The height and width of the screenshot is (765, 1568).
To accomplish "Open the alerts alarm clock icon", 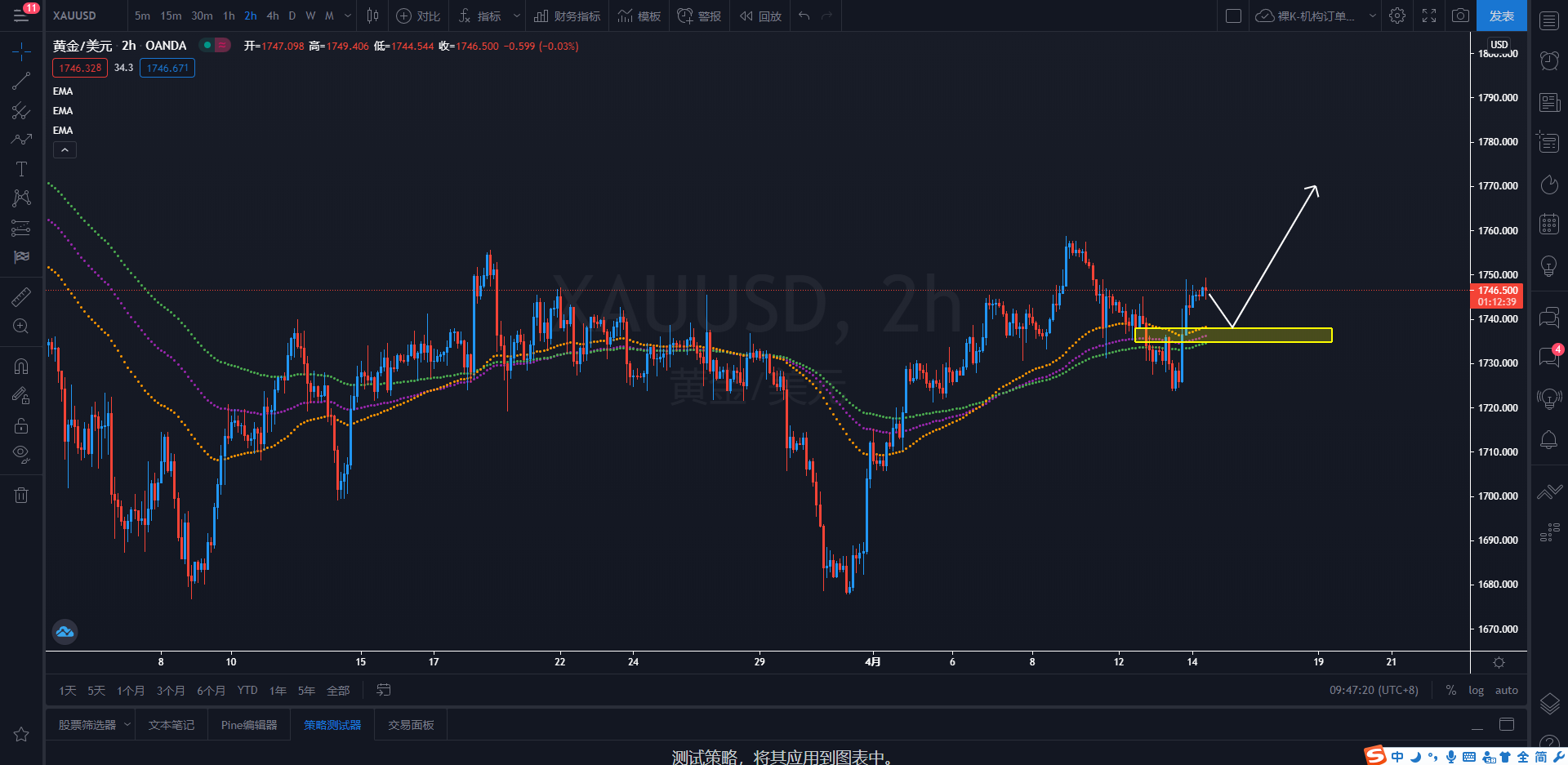I will tap(1549, 60).
